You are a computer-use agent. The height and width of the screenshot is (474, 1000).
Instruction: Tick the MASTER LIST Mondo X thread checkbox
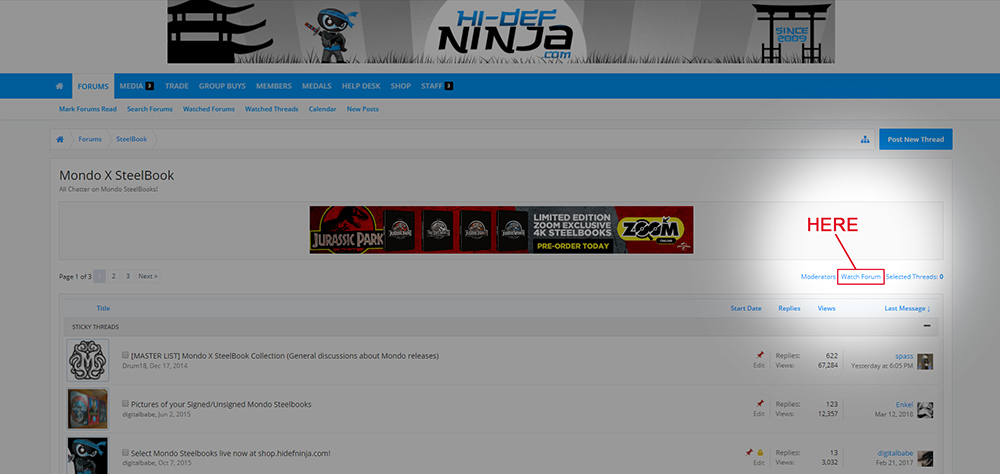click(126, 355)
